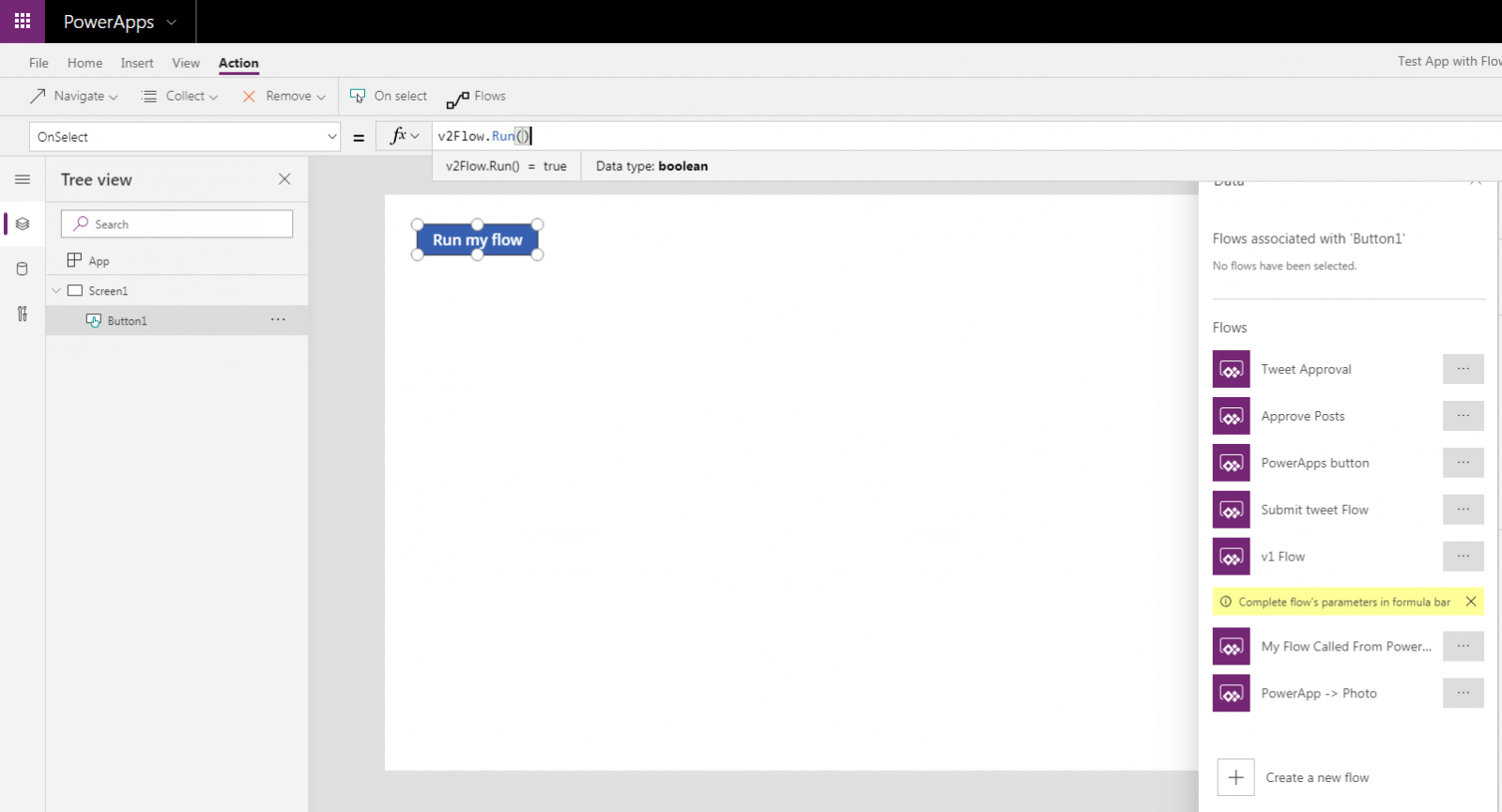The height and width of the screenshot is (812, 1502).
Task: Switch to the View tab
Action: (186, 63)
